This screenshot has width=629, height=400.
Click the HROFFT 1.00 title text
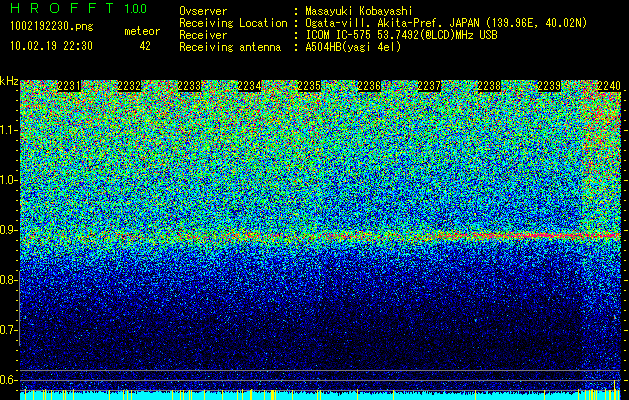[79, 8]
